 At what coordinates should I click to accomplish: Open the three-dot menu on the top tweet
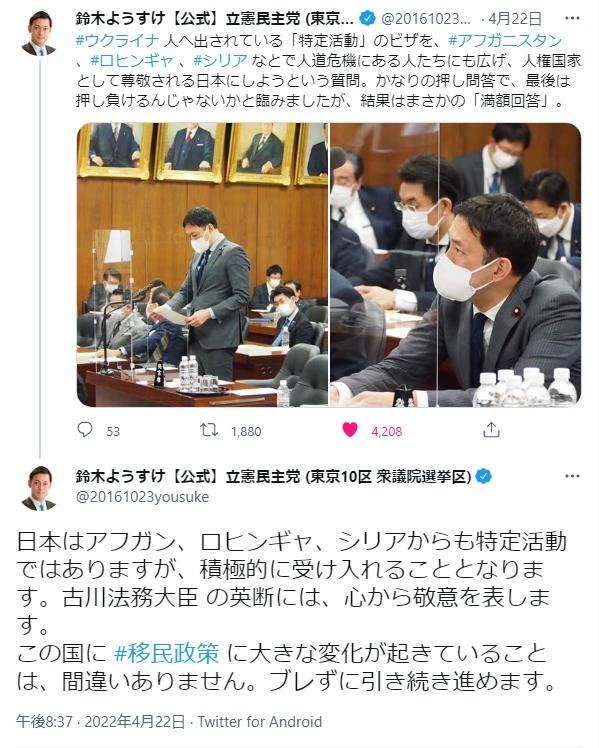pyautogui.click(x=572, y=19)
